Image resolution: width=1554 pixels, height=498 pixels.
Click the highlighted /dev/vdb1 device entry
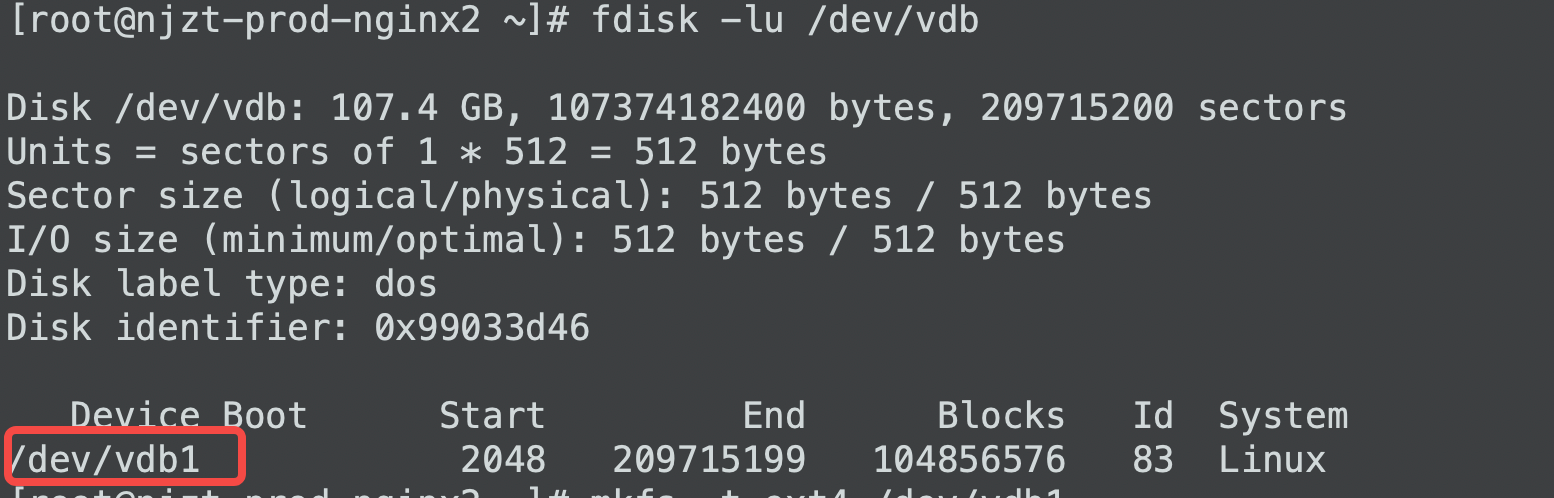pos(104,459)
